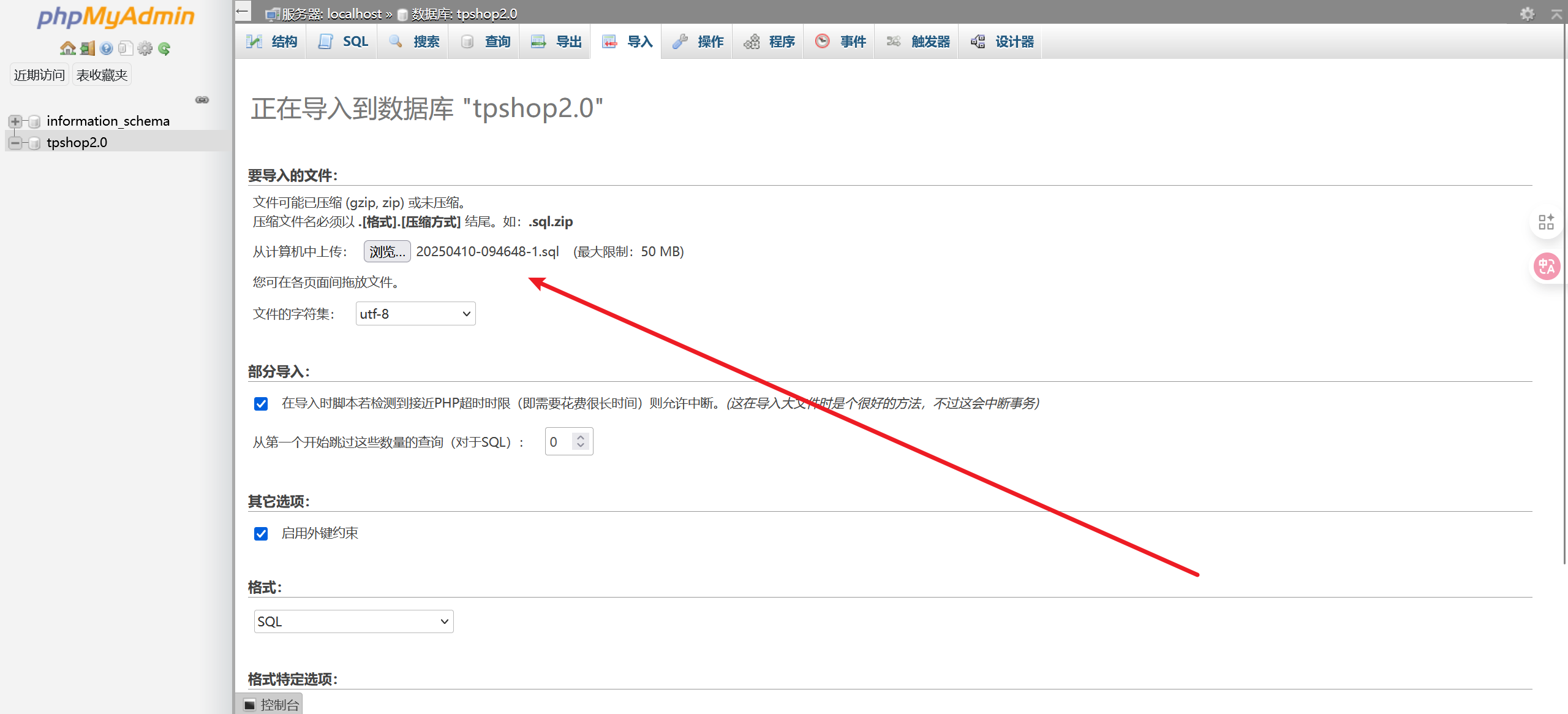Click page settings gear icon top right
The height and width of the screenshot is (714, 1568).
point(1527,13)
